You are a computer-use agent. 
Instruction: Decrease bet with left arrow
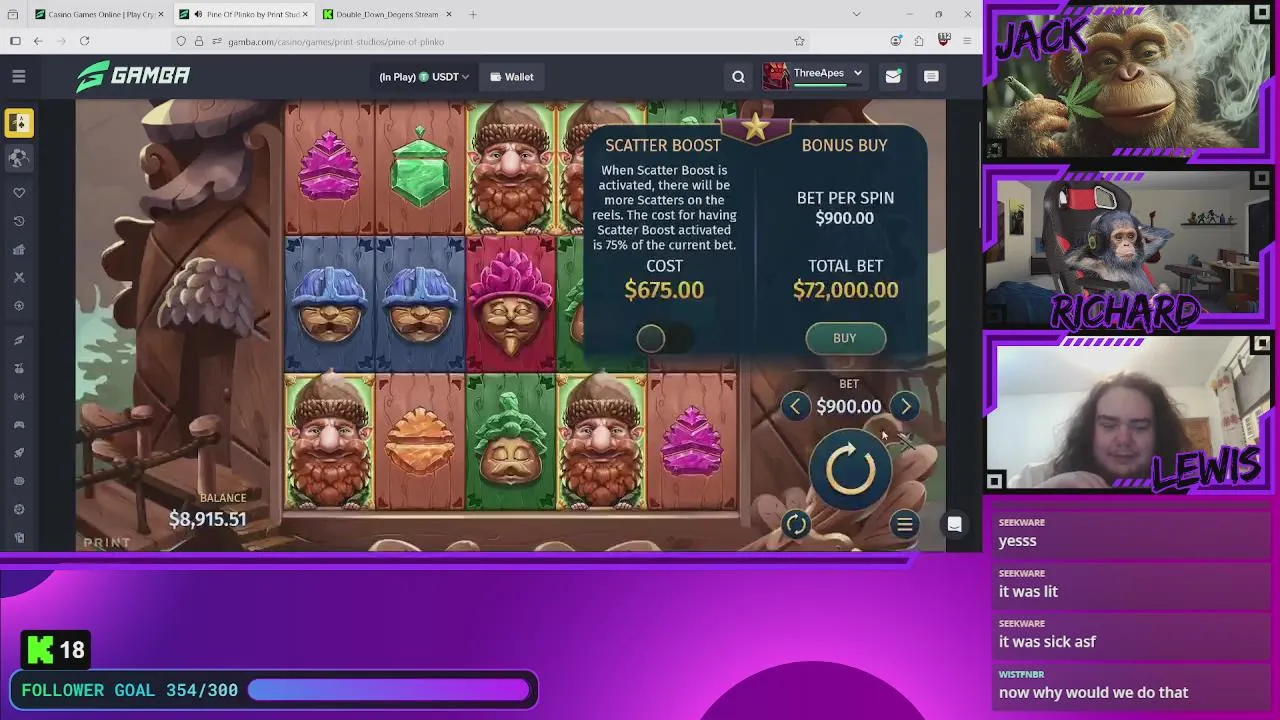point(795,406)
